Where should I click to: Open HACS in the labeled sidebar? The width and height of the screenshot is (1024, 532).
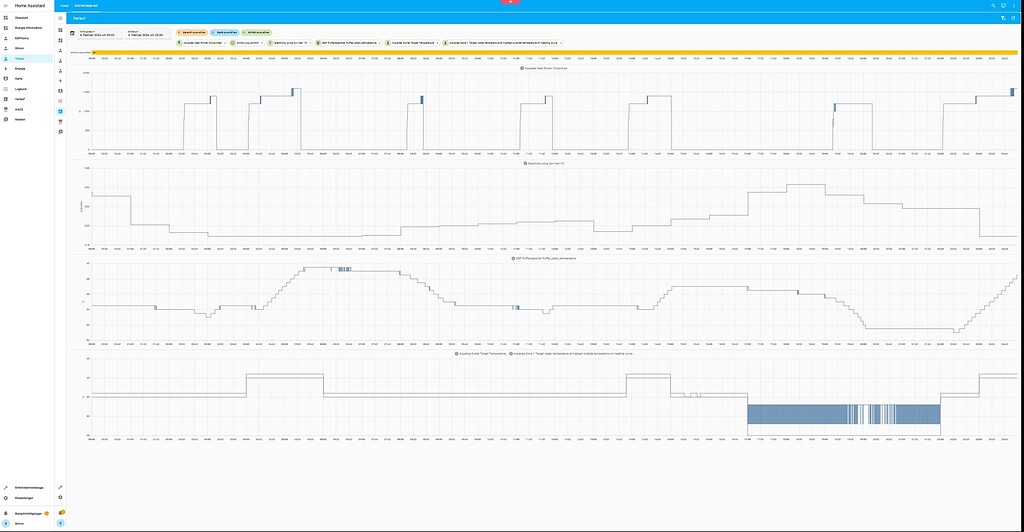pos(27,110)
